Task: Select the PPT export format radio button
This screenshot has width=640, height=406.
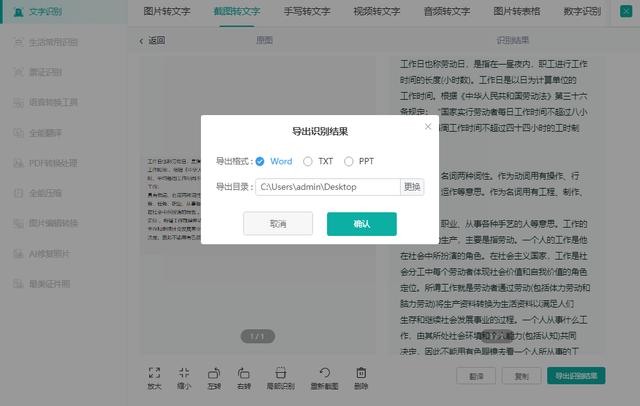Action: tap(349, 162)
